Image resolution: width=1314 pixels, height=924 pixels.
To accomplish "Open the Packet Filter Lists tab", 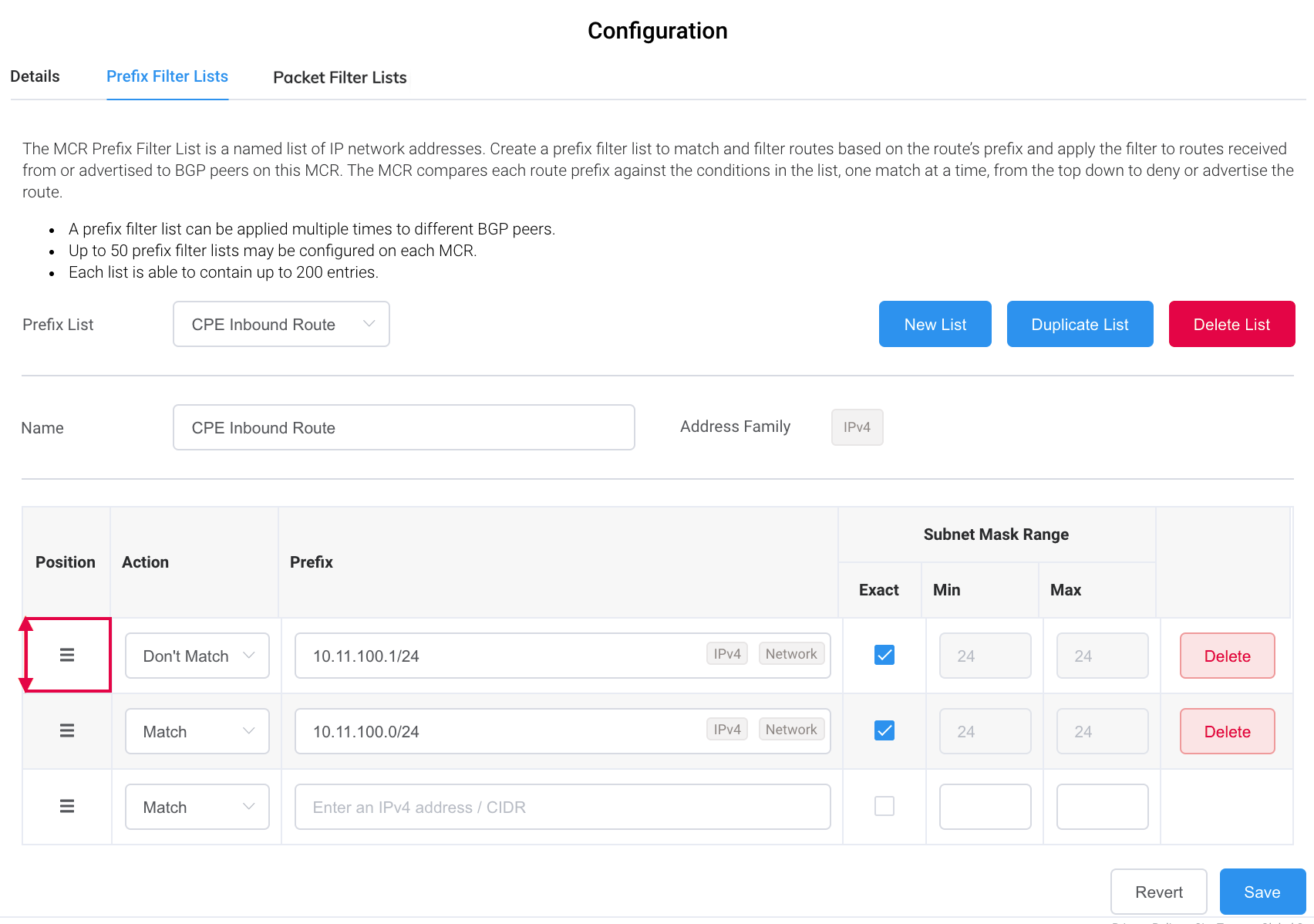I will 339,77.
